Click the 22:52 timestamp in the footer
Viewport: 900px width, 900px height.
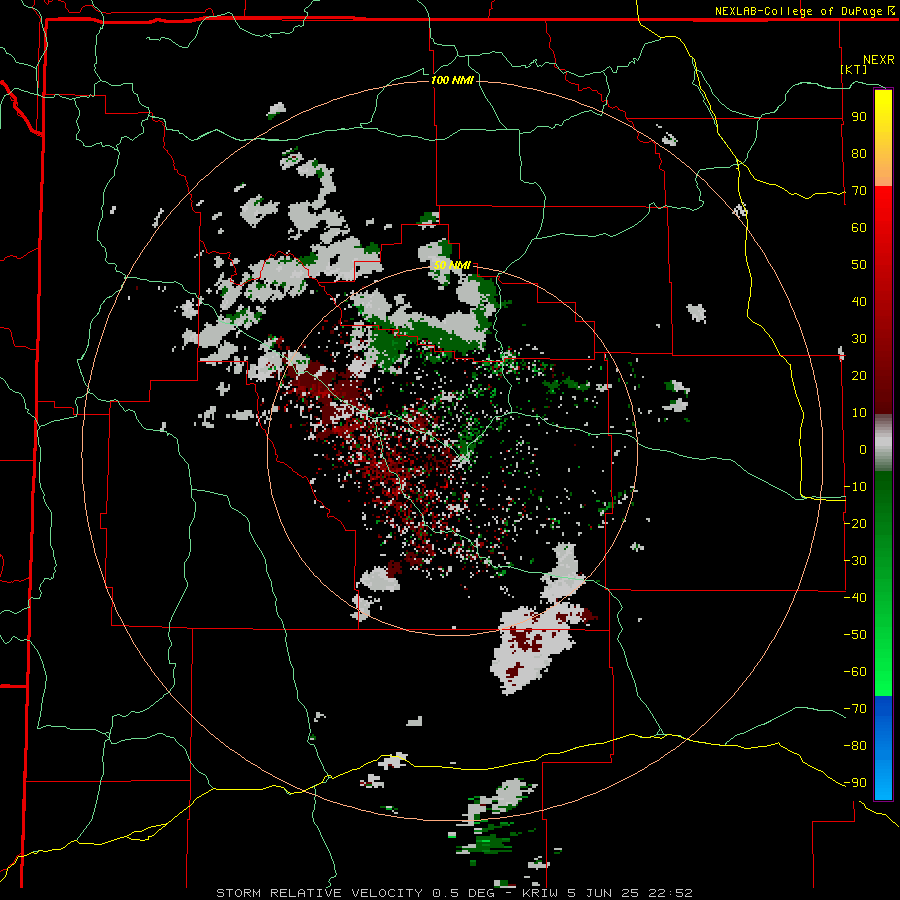pyautogui.click(x=670, y=893)
